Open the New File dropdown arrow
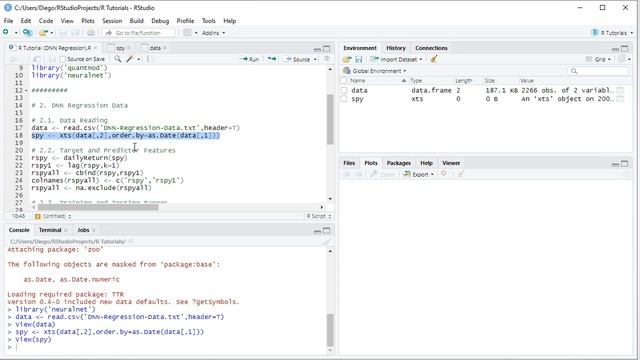This screenshot has height=360, width=640. tap(16, 33)
